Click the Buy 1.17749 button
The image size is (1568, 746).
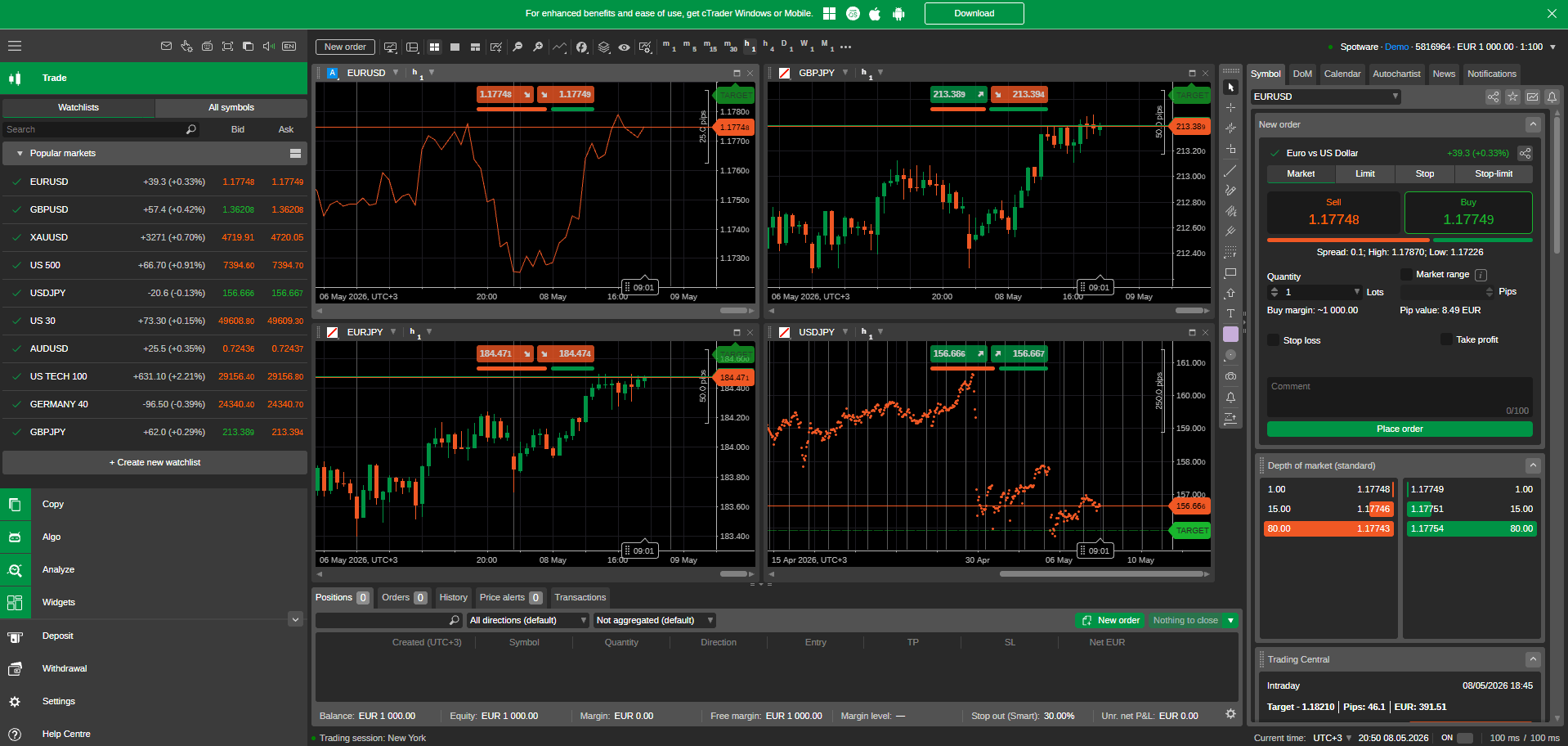click(1468, 213)
